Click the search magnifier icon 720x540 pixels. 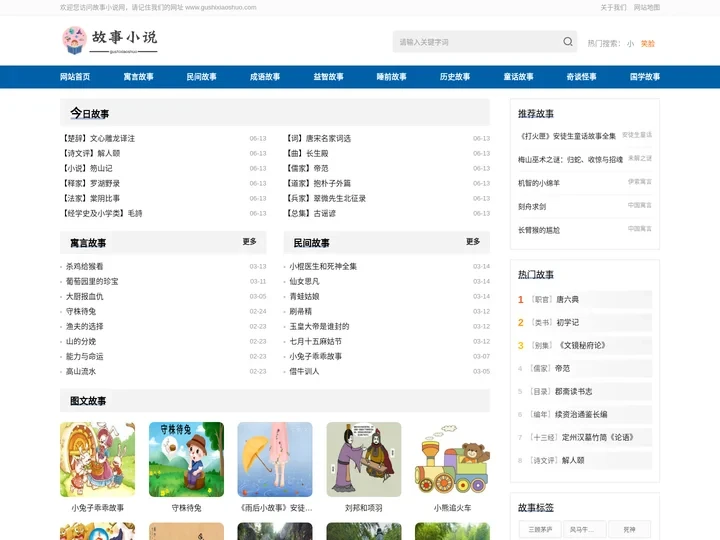point(568,42)
